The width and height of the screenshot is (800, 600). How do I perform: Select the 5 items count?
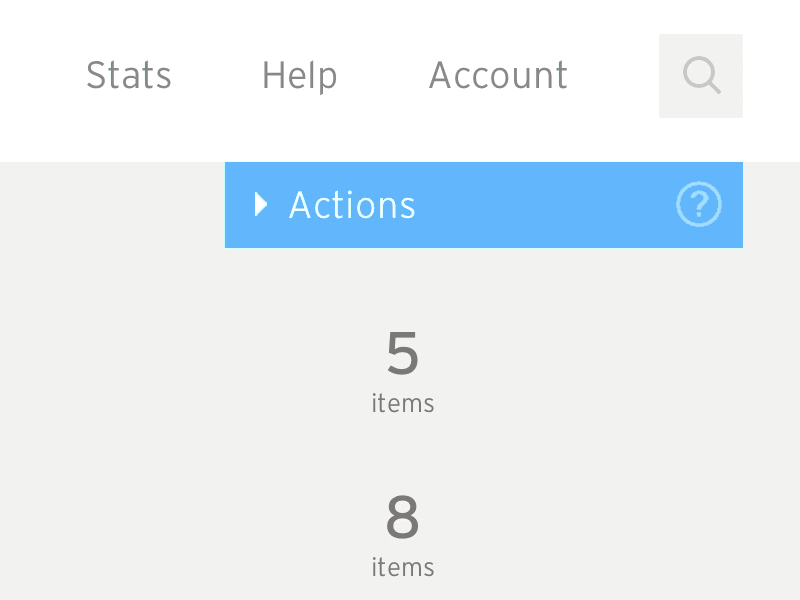403,371
